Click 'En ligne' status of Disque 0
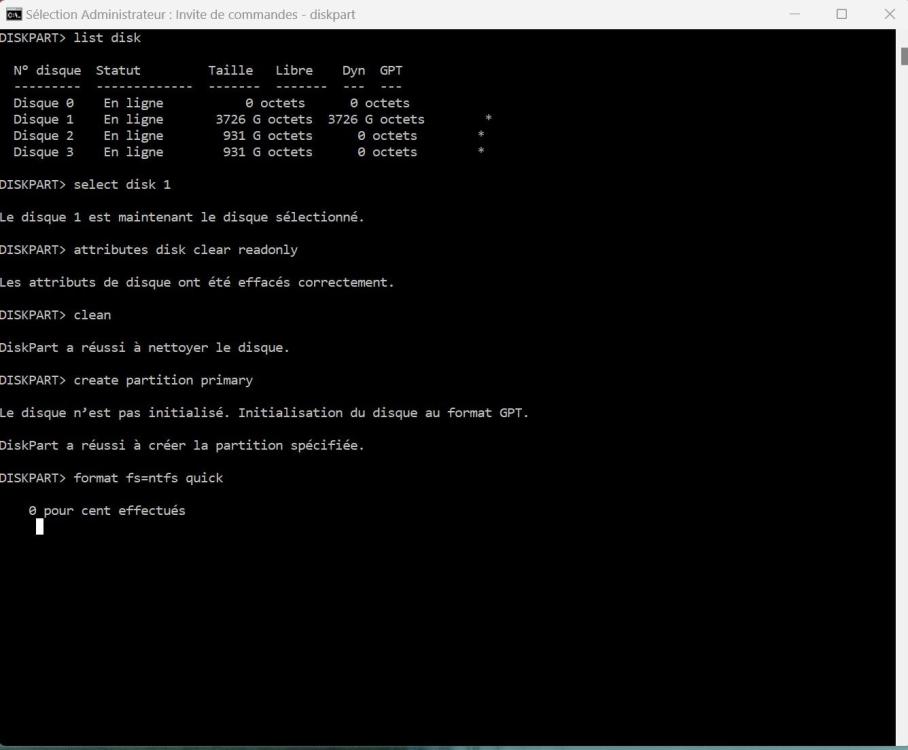This screenshot has width=908, height=750. point(133,103)
